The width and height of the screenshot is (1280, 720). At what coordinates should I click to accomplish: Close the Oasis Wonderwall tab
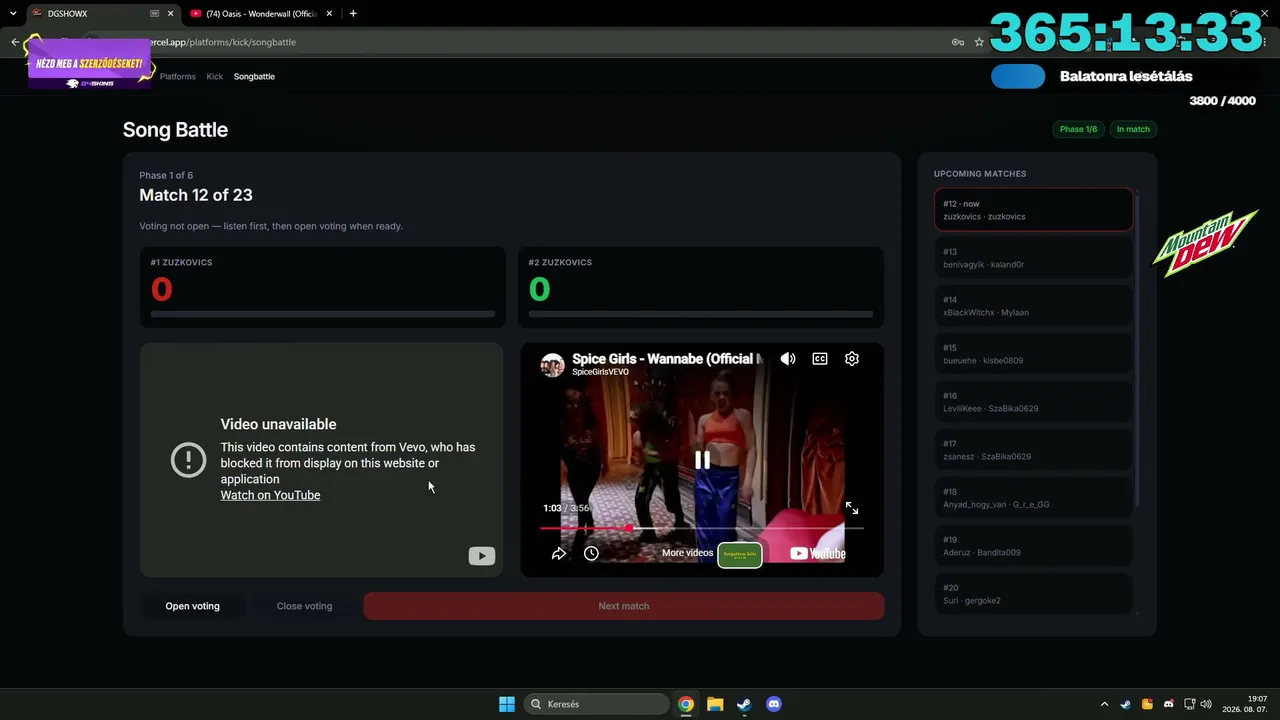click(328, 14)
